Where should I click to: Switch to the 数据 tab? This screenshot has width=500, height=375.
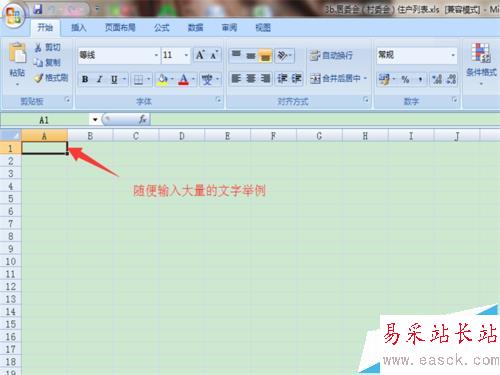pos(195,27)
